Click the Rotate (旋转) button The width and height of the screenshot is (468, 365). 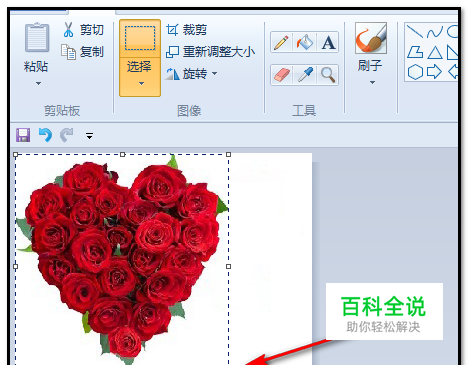[x=187, y=74]
